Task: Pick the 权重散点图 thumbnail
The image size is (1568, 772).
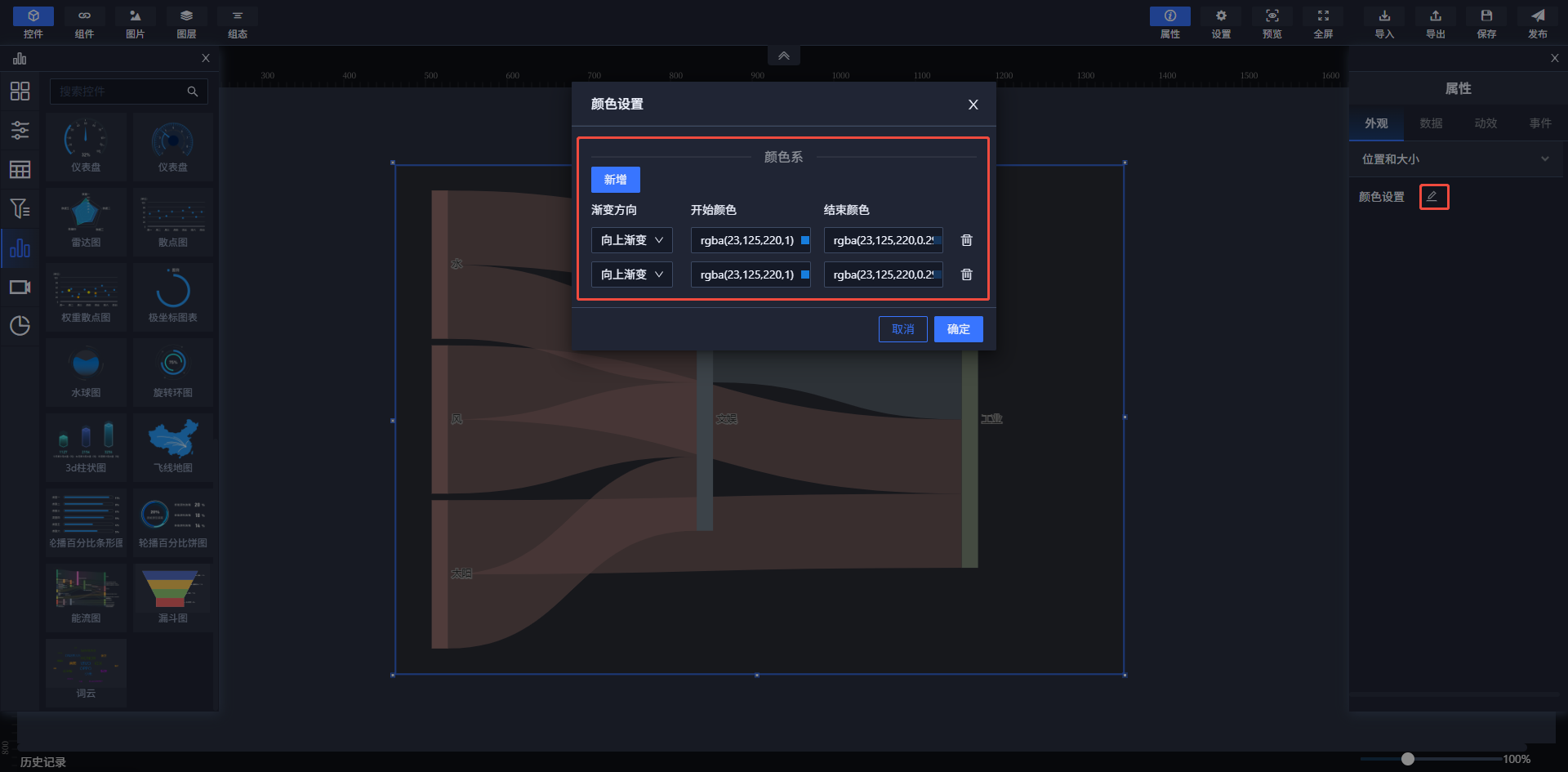Action: click(86, 297)
